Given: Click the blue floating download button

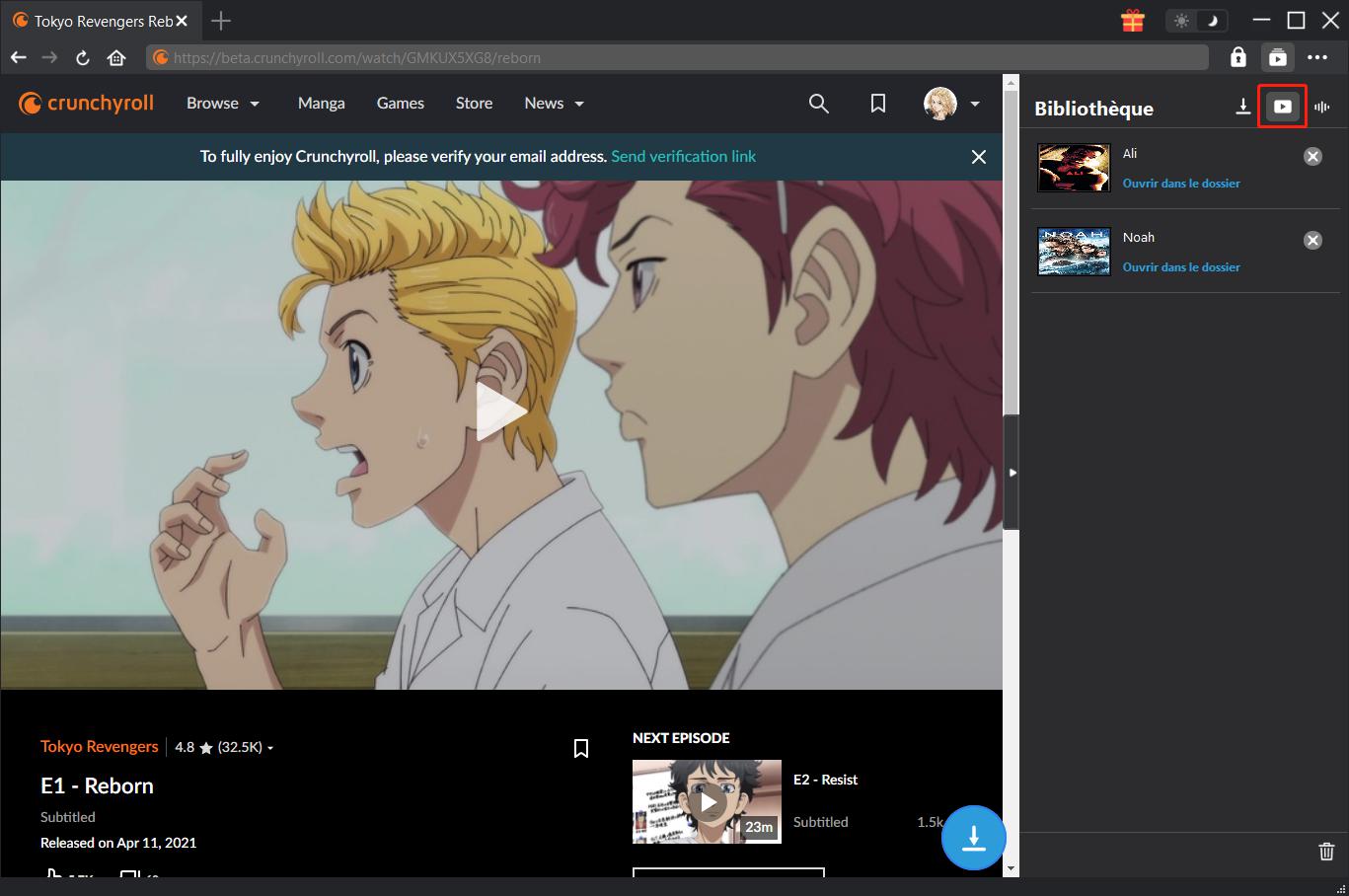Looking at the screenshot, I should click(973, 838).
